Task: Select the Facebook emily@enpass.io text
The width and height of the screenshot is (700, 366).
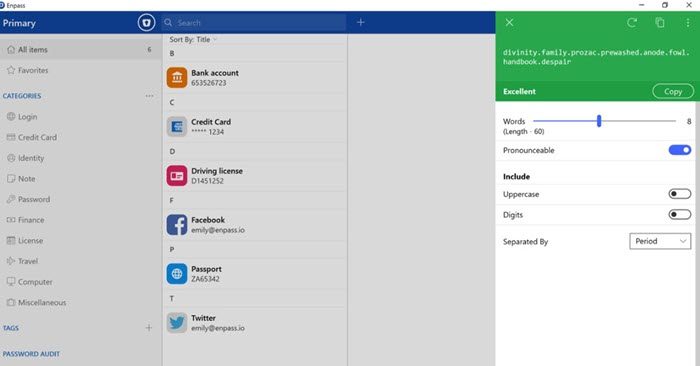Action: click(218, 230)
